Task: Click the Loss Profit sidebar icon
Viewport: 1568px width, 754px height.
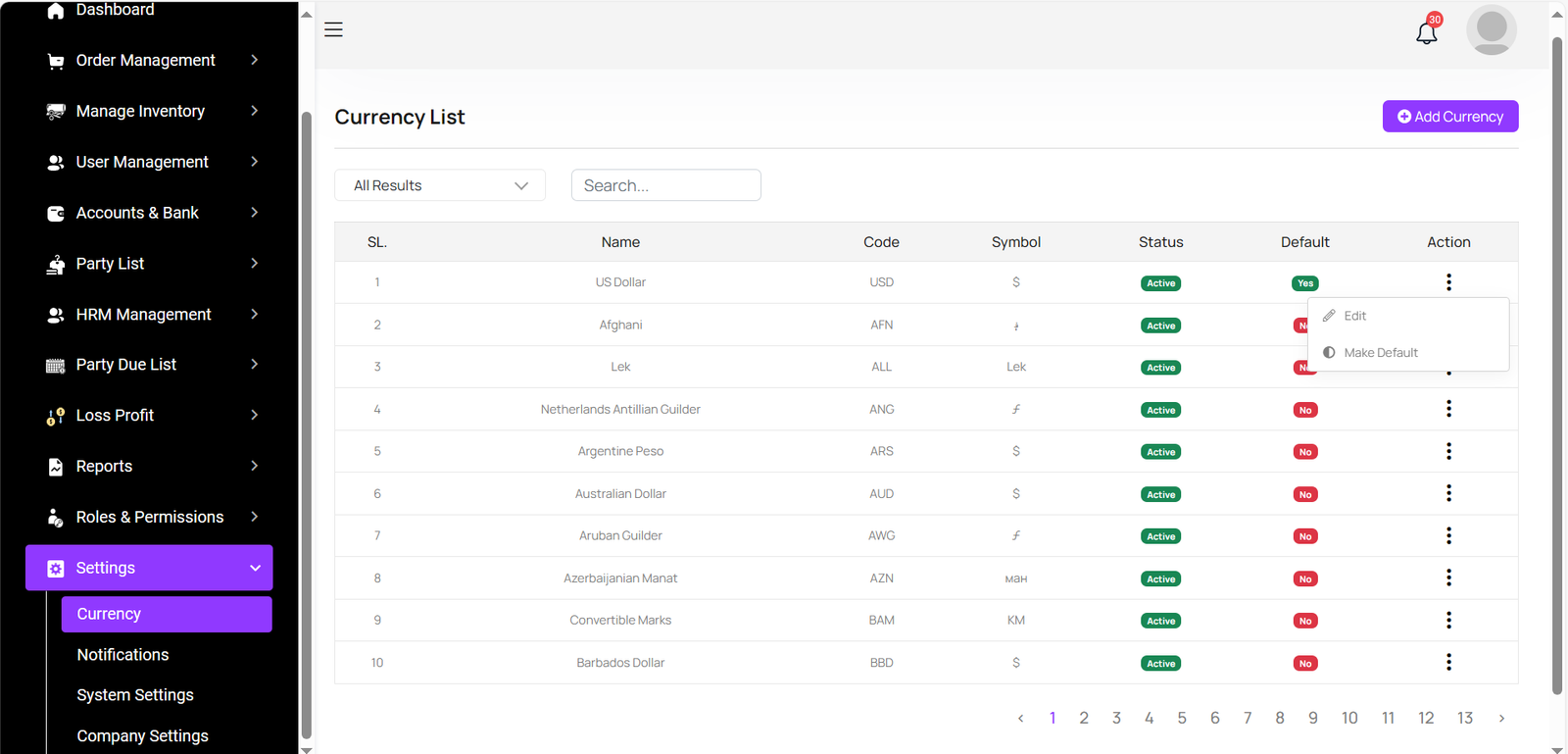Action: [56, 416]
